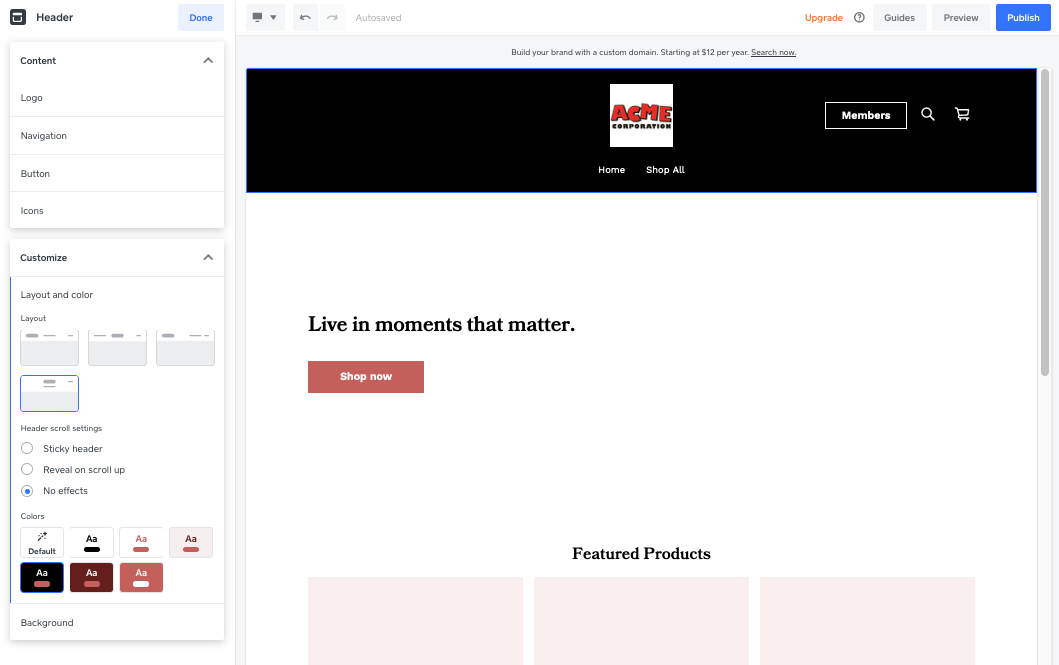
Task: Open the desktop device view selector
Action: coord(265,18)
